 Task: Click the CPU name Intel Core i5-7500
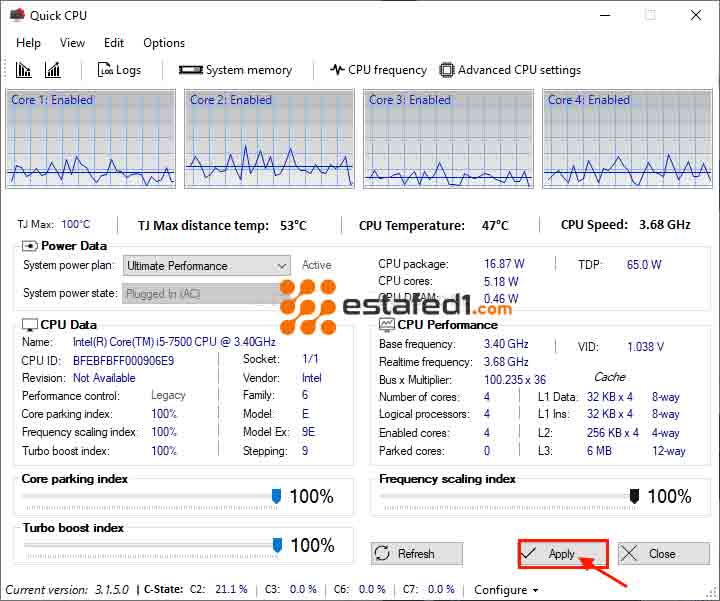click(x=174, y=342)
